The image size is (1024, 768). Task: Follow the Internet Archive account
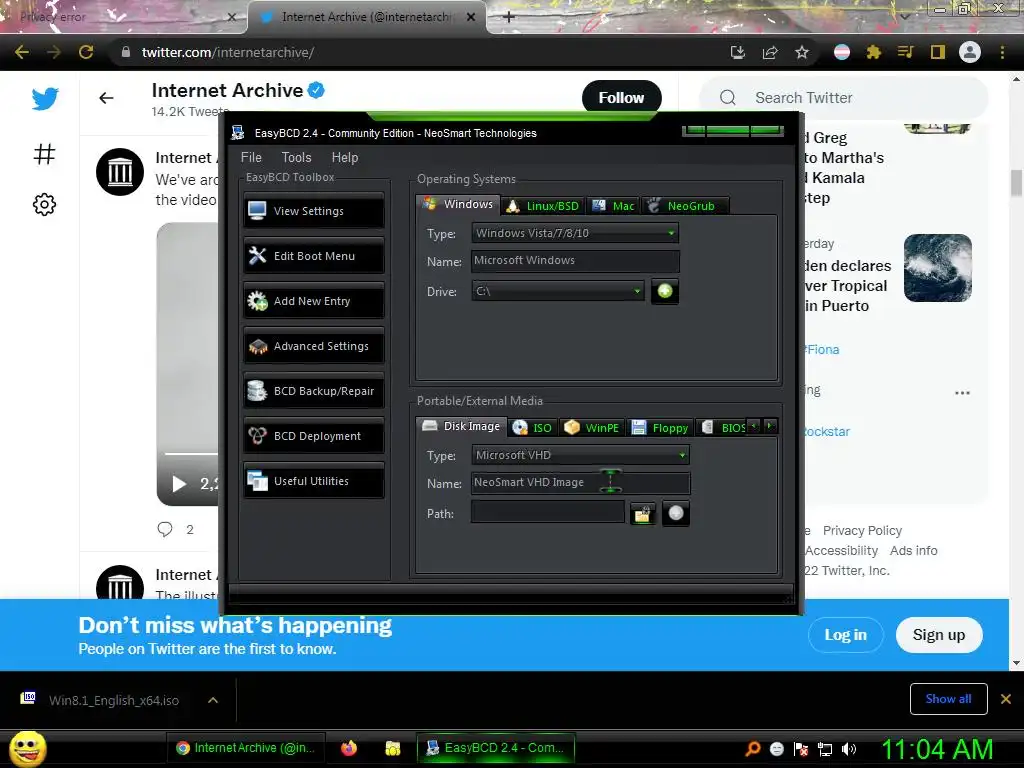pos(621,97)
